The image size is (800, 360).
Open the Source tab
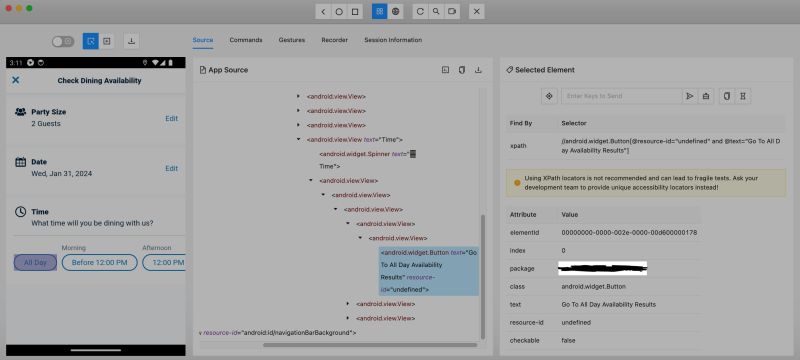point(203,40)
